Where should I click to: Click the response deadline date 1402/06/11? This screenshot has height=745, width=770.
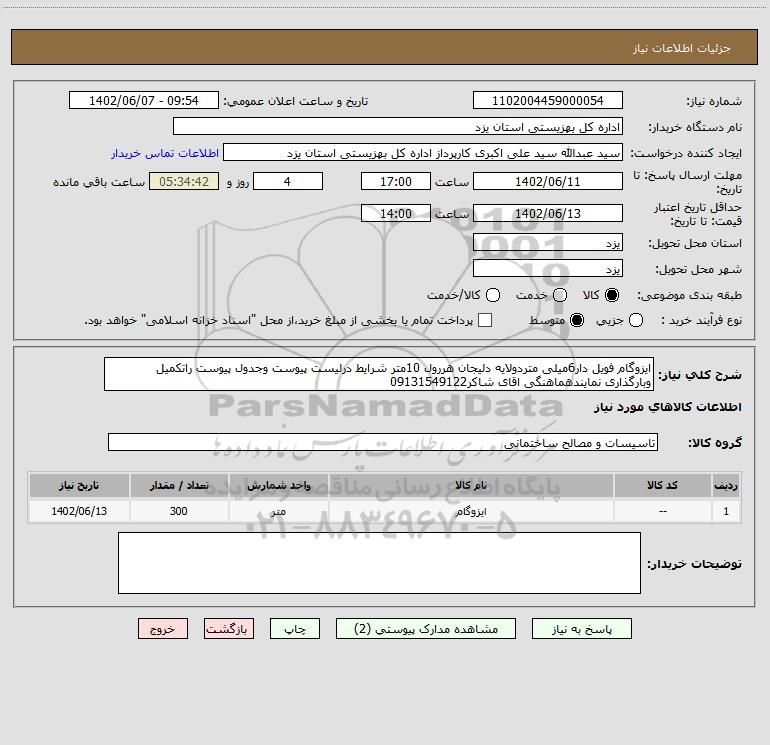pos(548,181)
